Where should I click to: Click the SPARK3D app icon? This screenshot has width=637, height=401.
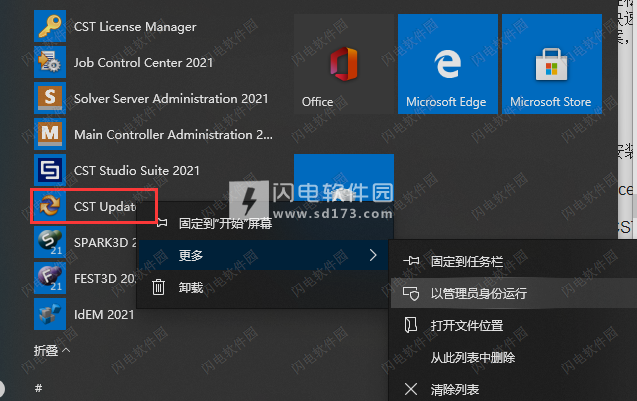(x=50, y=242)
